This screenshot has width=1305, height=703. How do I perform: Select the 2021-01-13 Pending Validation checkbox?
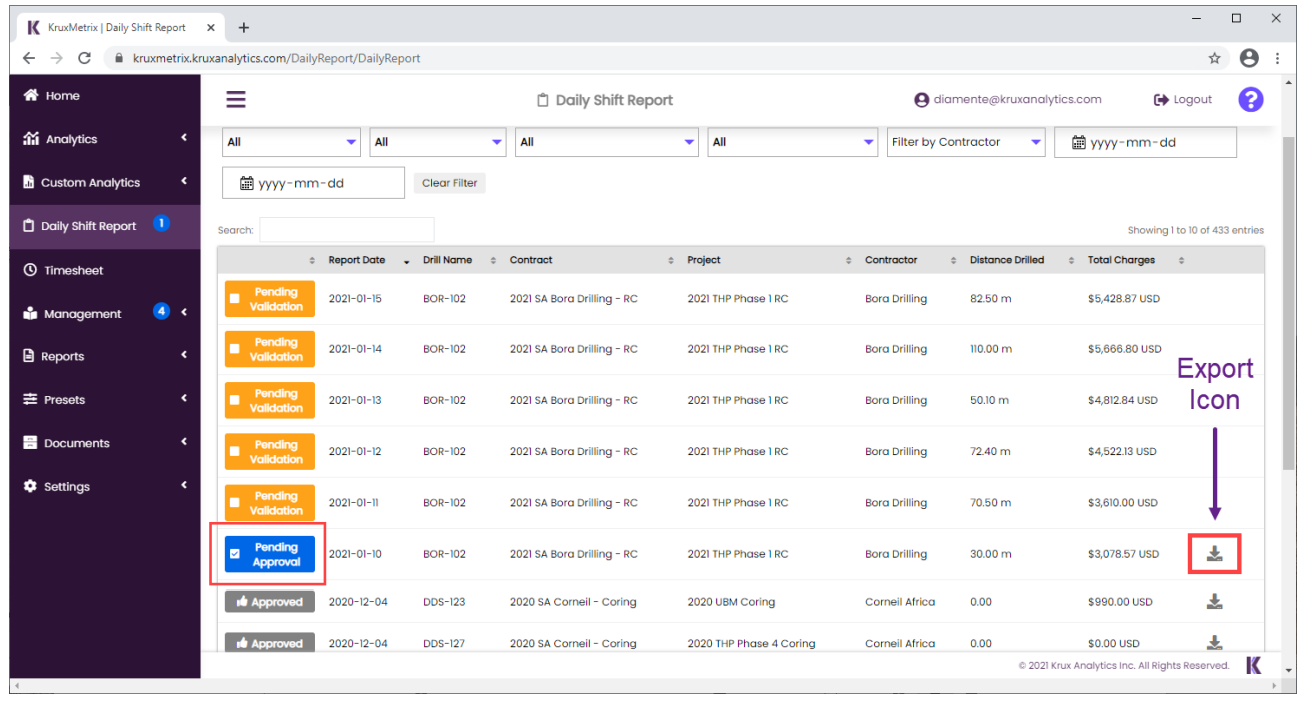point(234,400)
